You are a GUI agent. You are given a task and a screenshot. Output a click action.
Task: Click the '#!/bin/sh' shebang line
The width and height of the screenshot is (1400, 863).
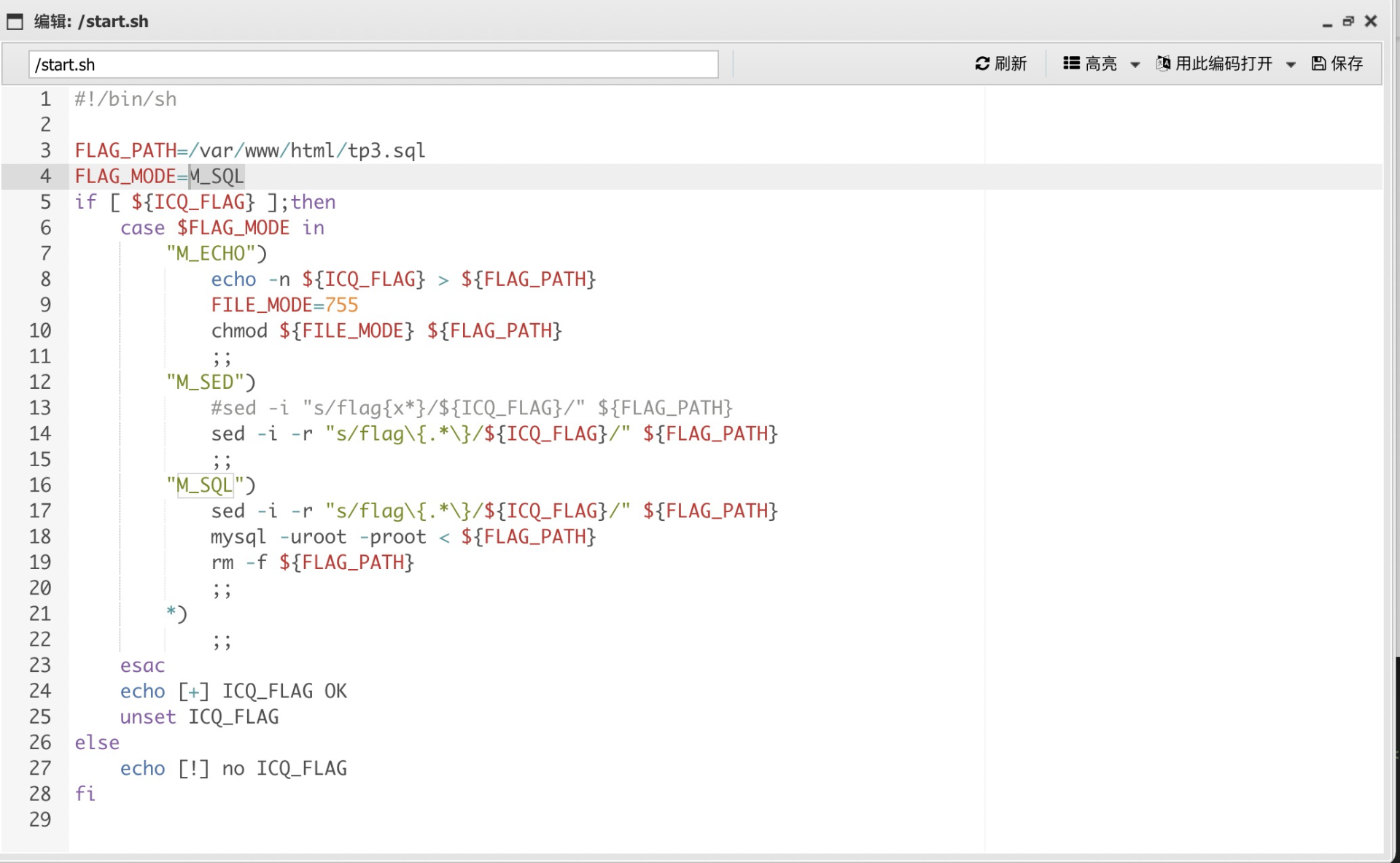(x=125, y=99)
